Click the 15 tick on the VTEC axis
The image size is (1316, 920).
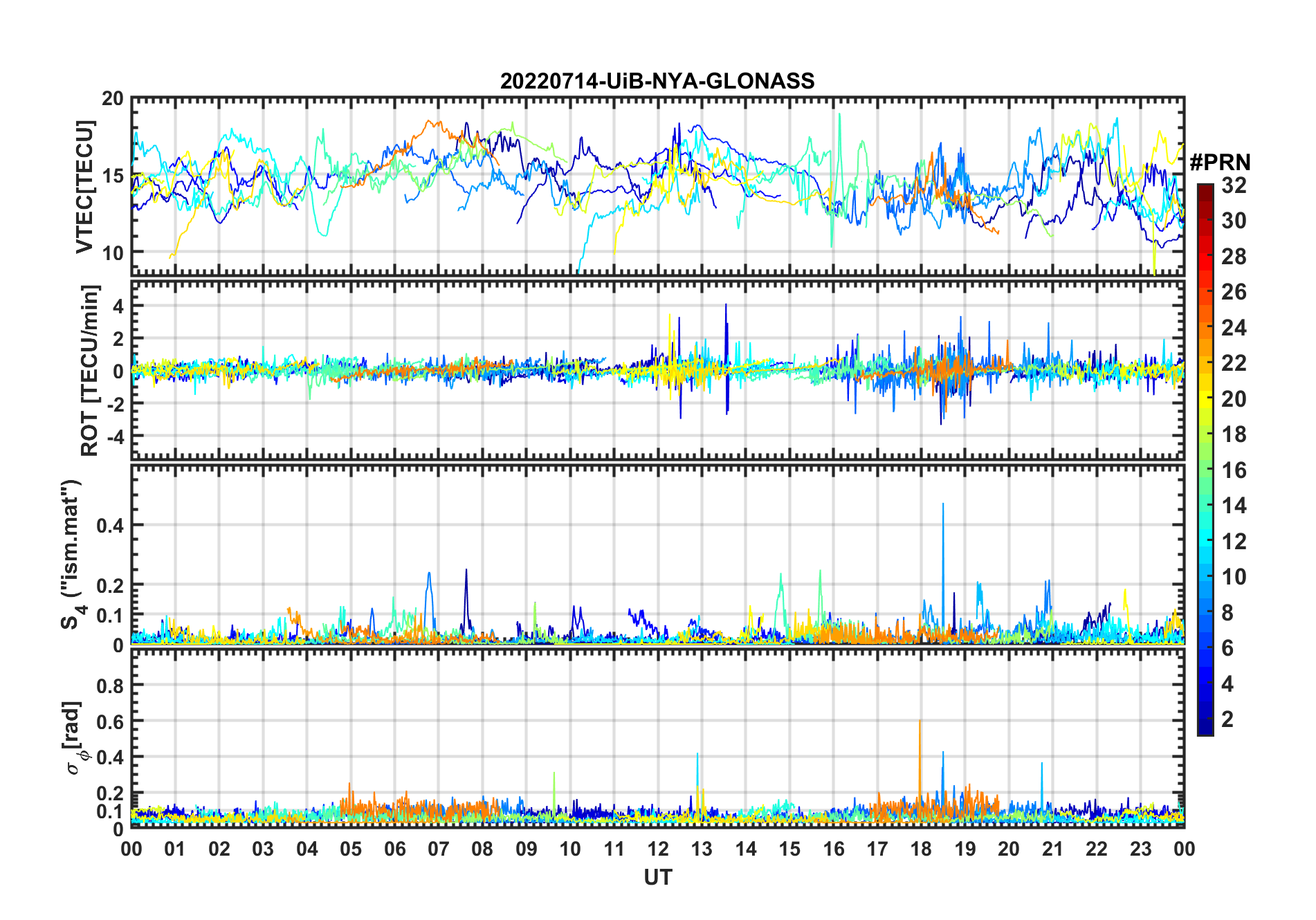click(113, 176)
